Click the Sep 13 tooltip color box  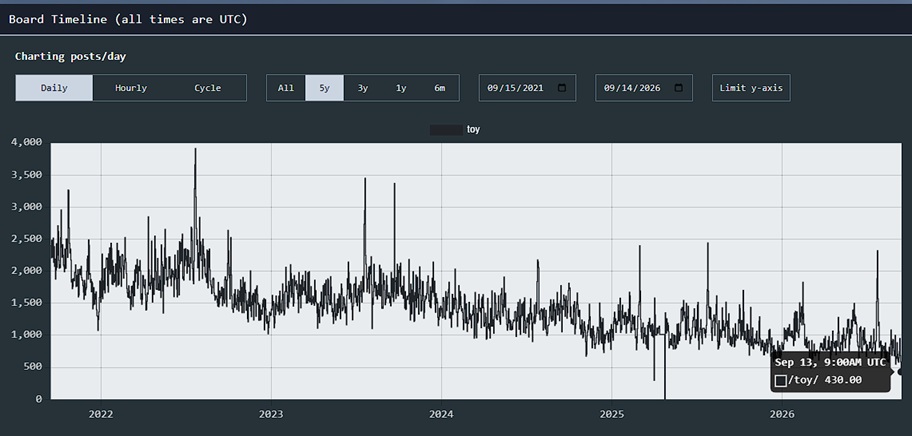781,381
